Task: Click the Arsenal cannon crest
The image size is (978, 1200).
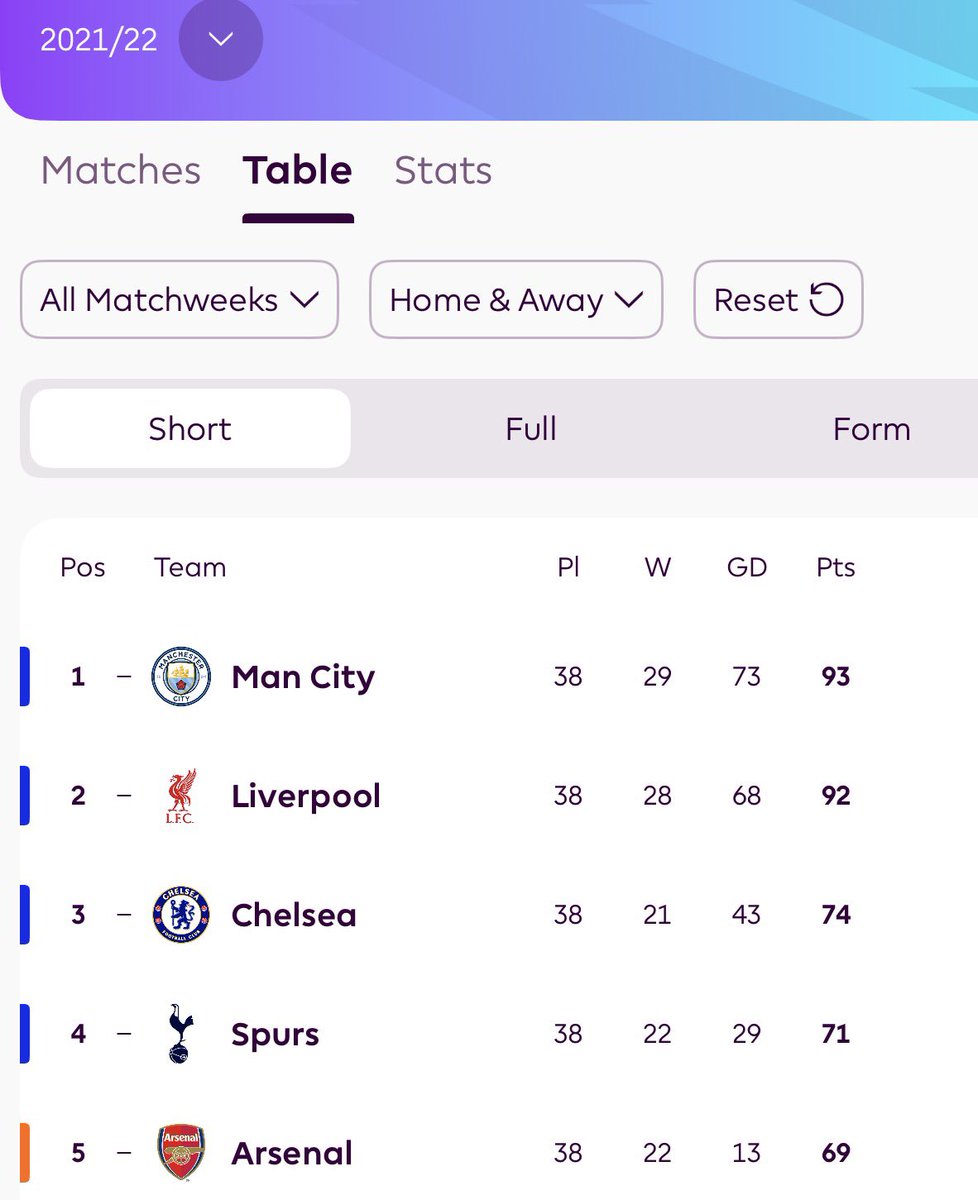Action: click(x=181, y=1153)
